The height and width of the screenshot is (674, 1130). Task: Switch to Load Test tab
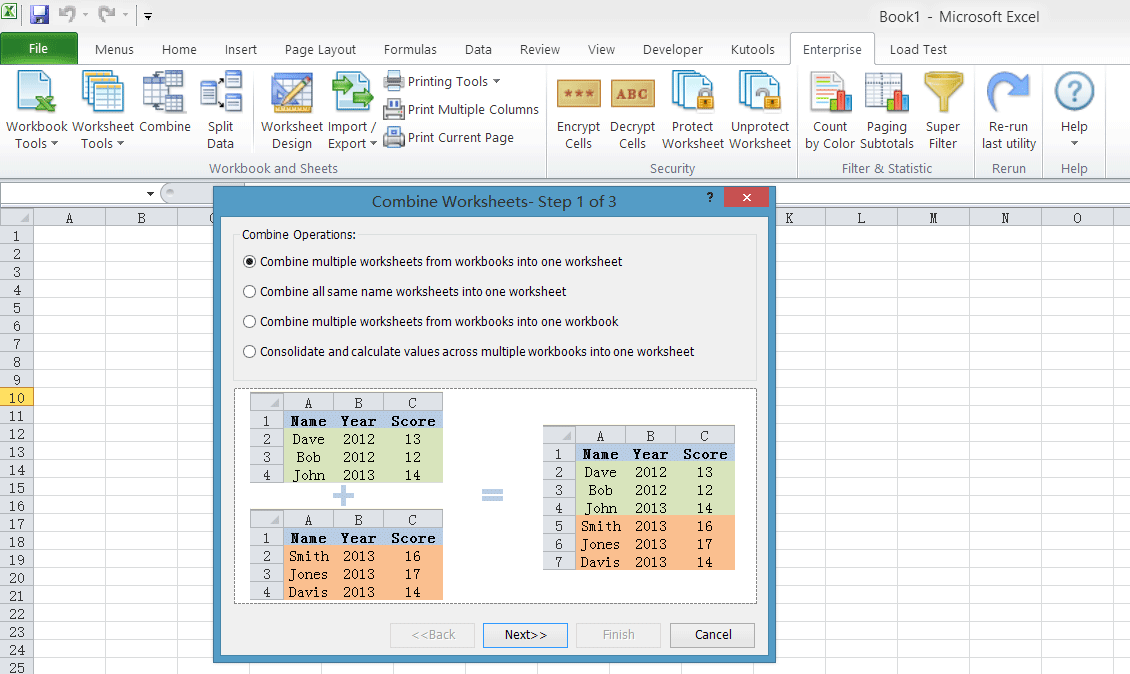(x=918, y=50)
